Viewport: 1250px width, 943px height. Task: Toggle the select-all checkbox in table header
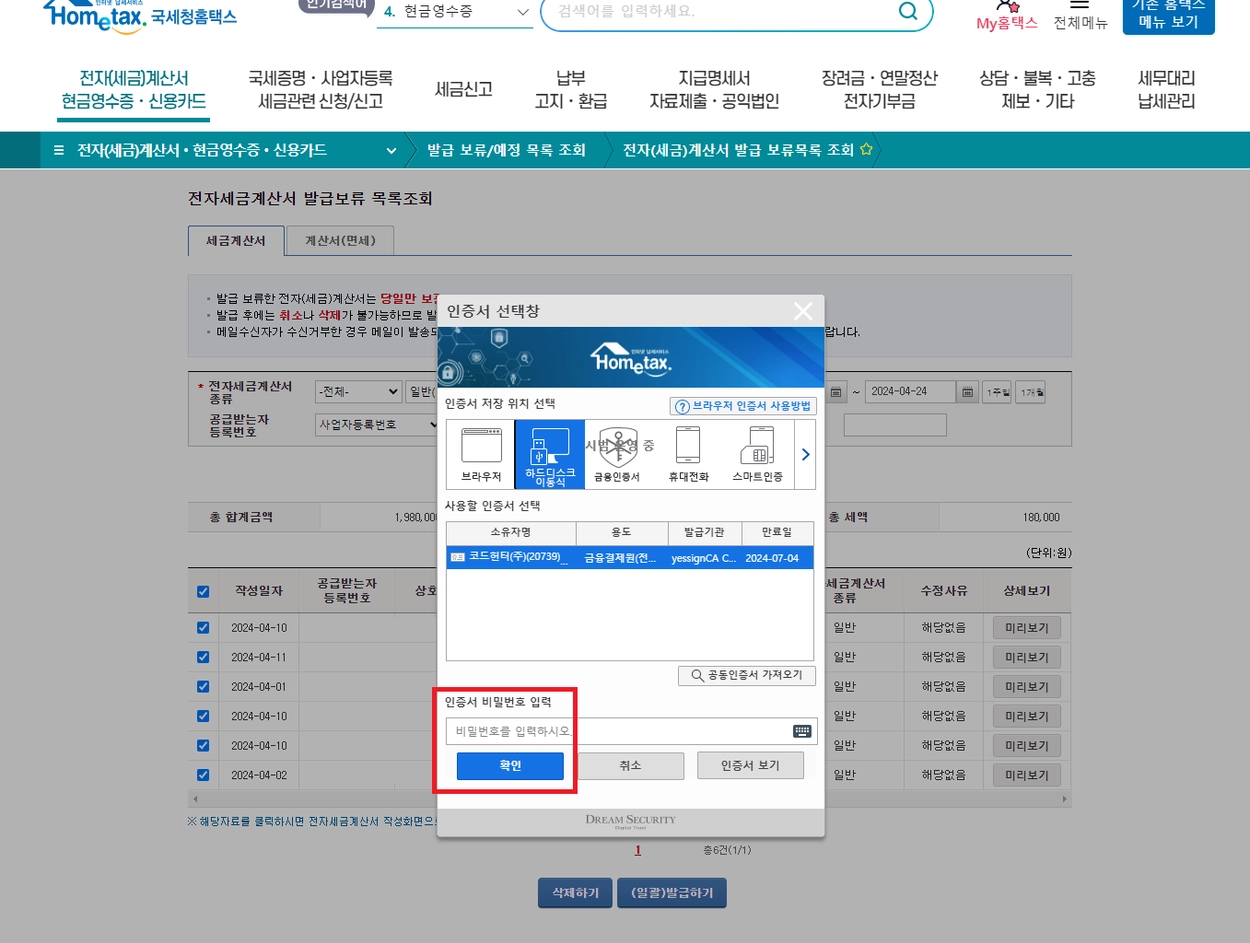coord(202,591)
